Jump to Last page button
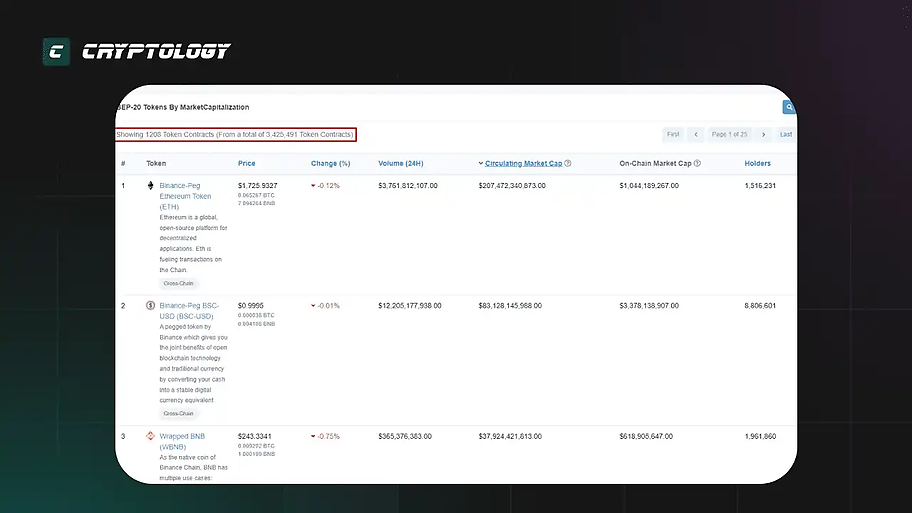Screen dimensions: 912x513 [786, 134]
